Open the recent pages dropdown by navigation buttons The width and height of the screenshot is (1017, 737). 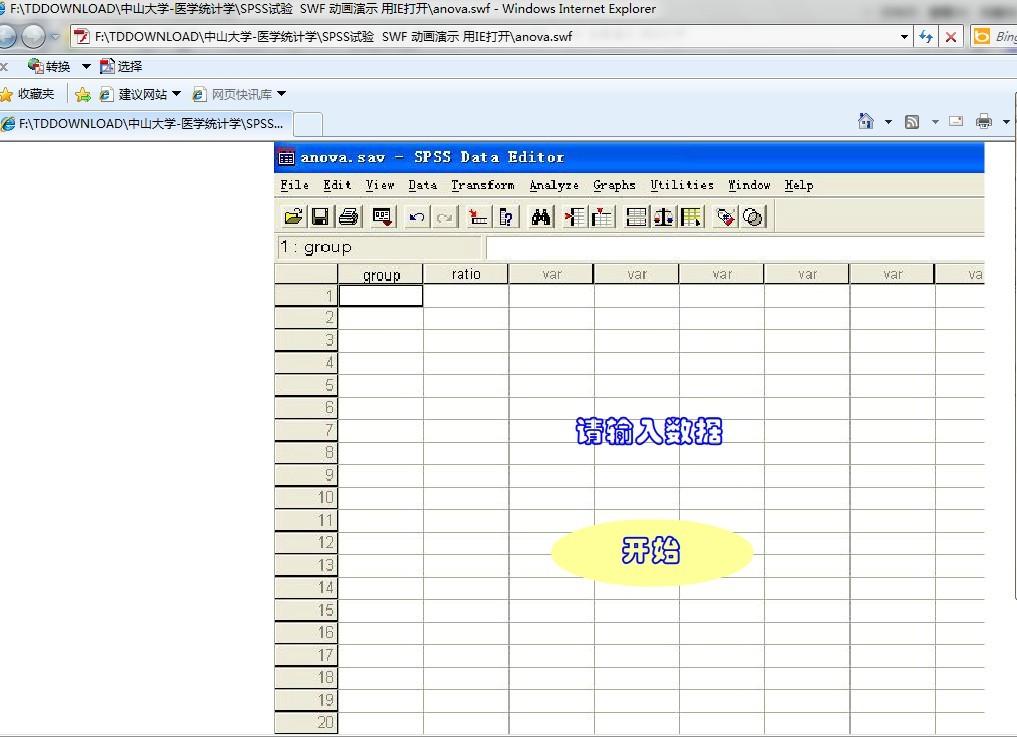55,37
